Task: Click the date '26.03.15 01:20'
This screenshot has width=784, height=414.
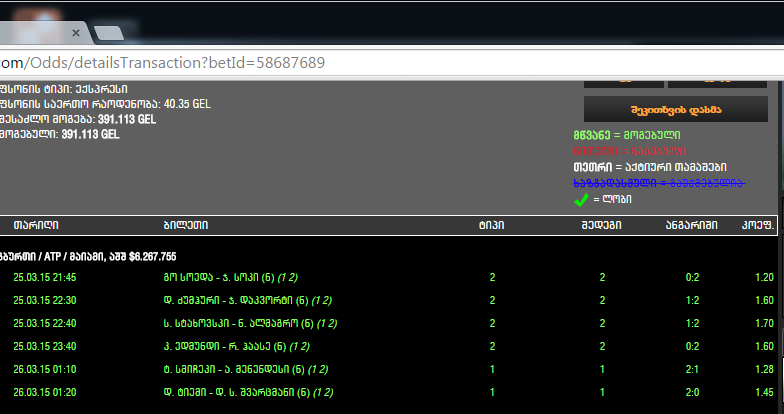Action: 44,392
